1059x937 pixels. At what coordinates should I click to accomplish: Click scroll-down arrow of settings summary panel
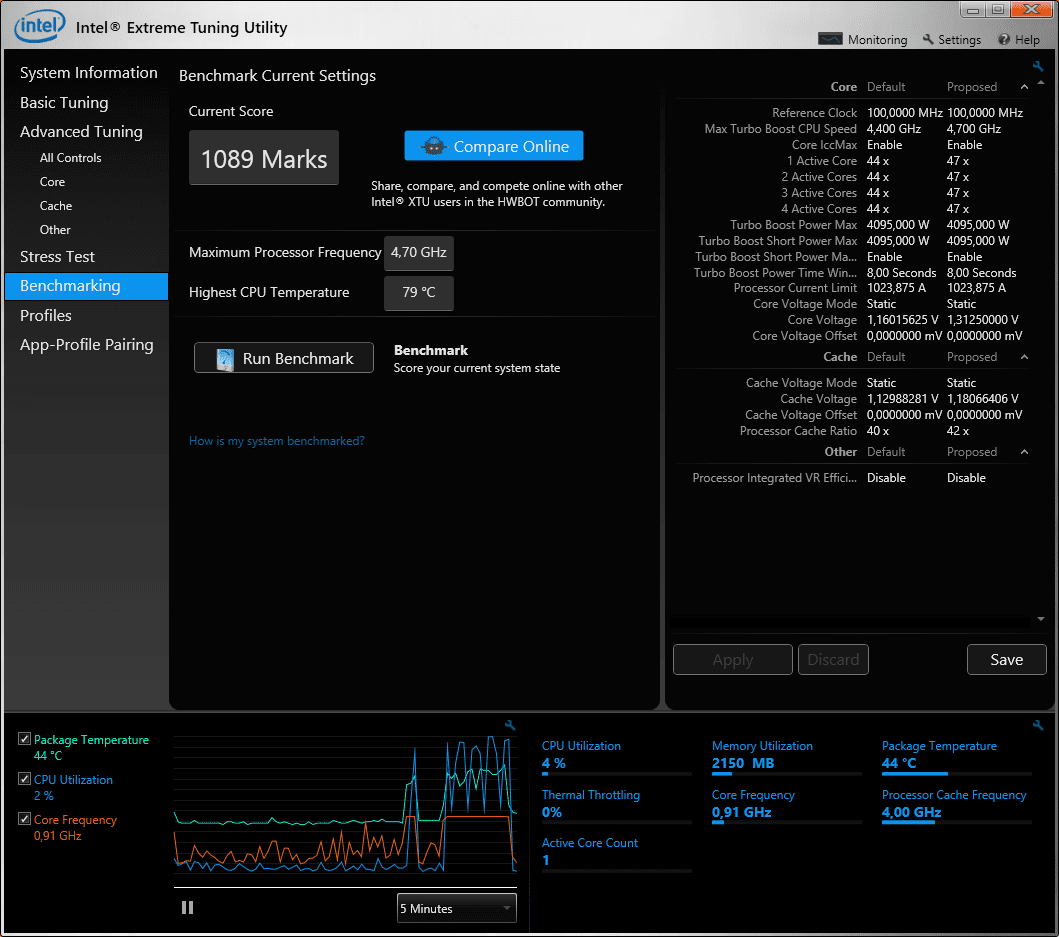point(1041,619)
